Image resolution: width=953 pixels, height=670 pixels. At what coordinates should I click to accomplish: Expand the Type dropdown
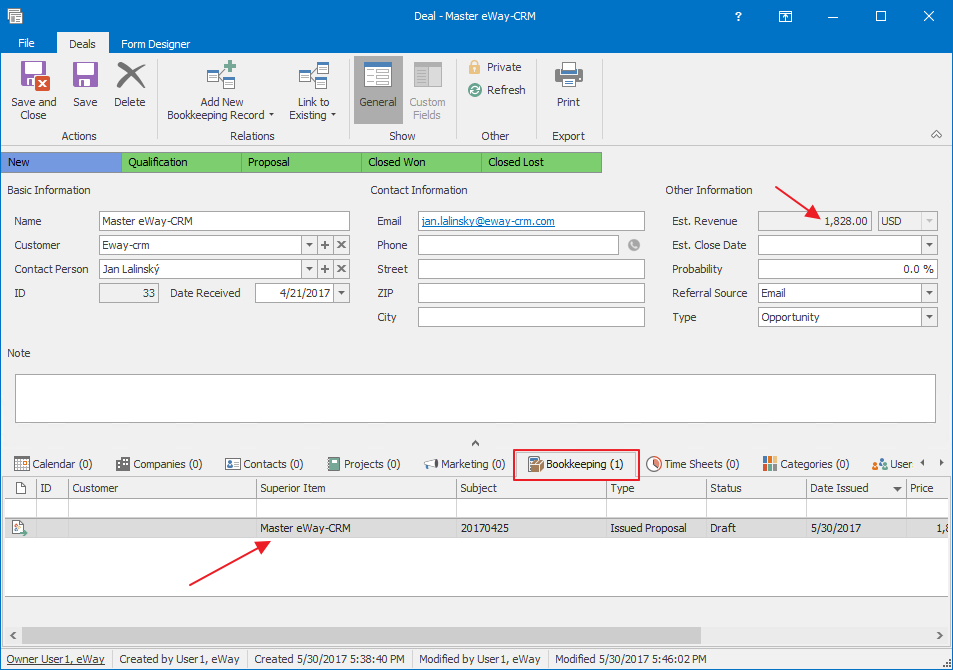coord(929,317)
